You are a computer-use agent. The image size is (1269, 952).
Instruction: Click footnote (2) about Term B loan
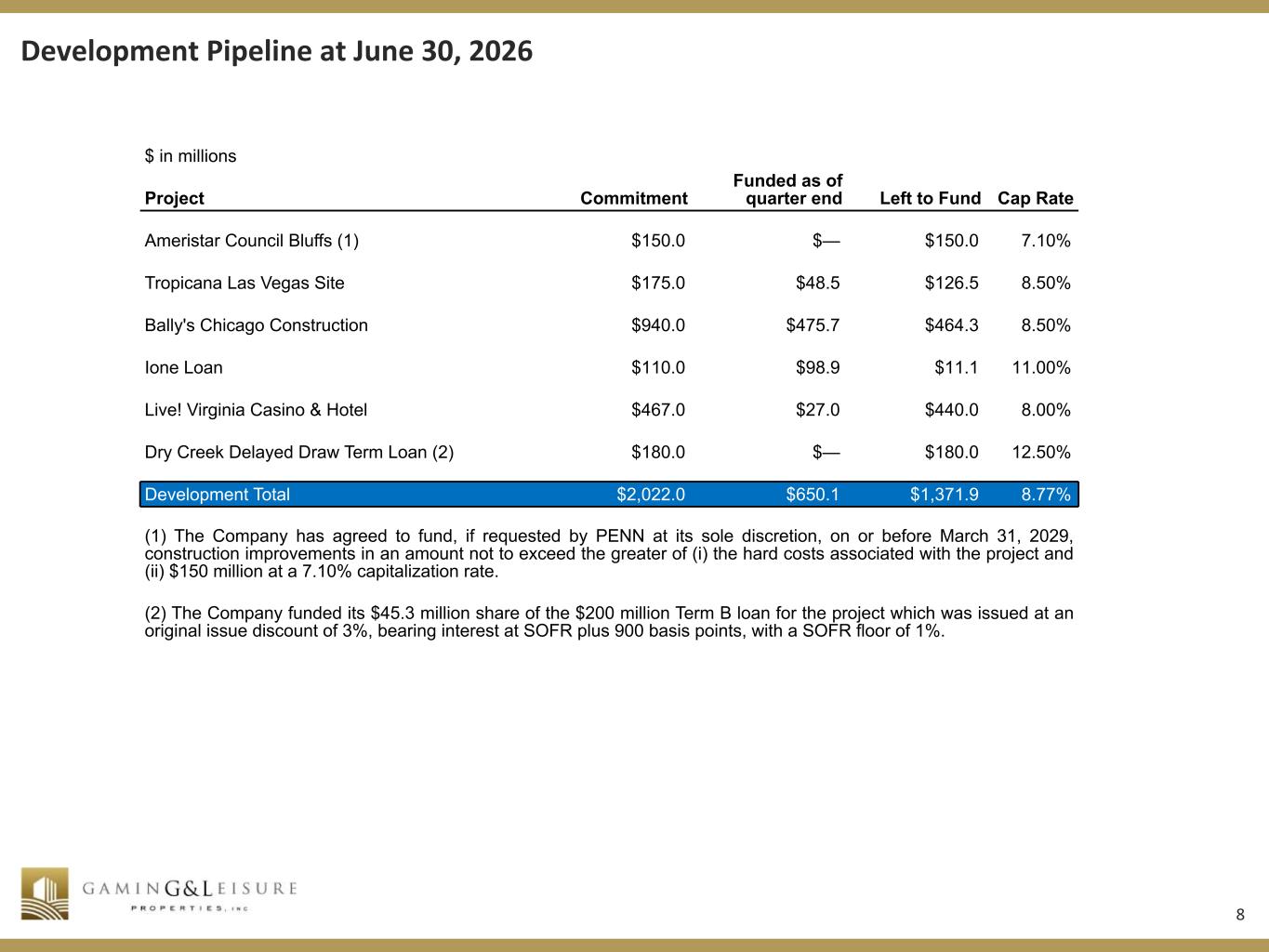(x=609, y=623)
